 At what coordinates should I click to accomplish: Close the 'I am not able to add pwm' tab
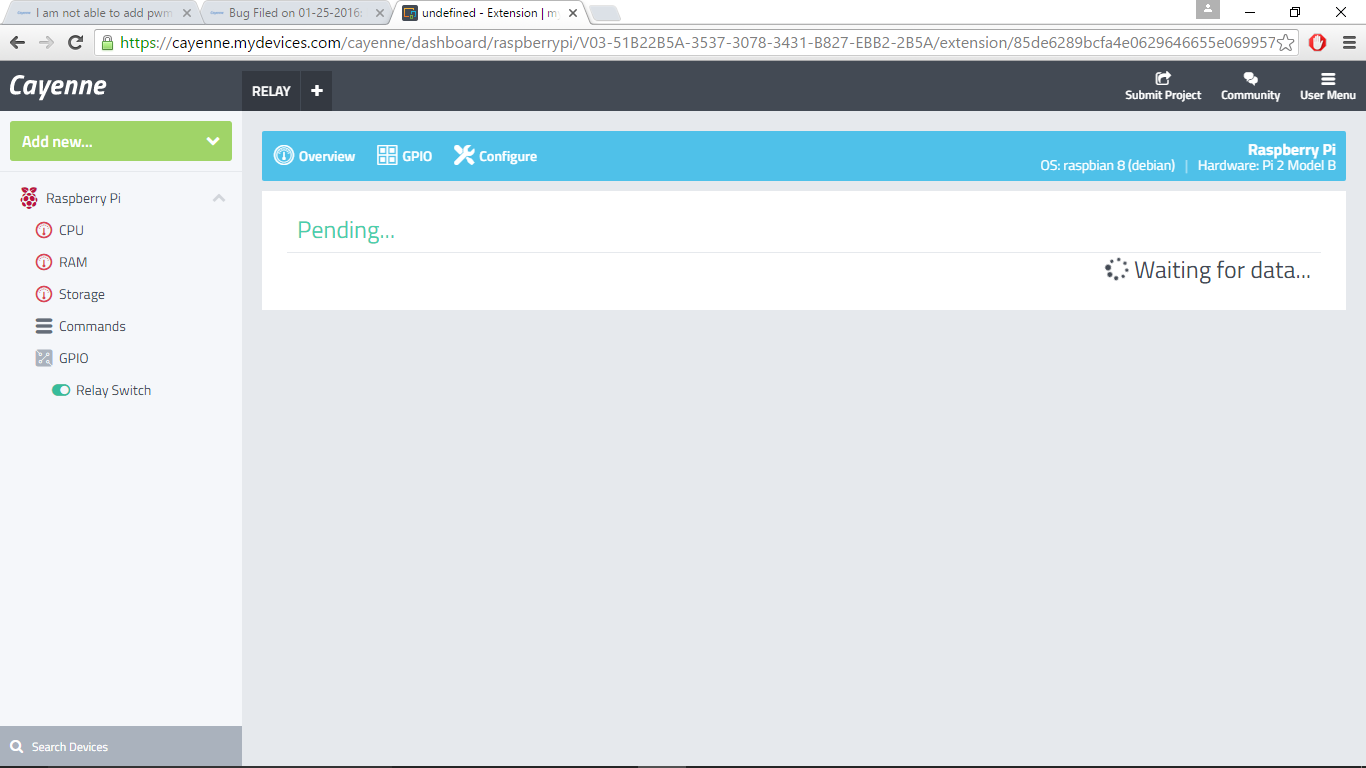pos(186,13)
